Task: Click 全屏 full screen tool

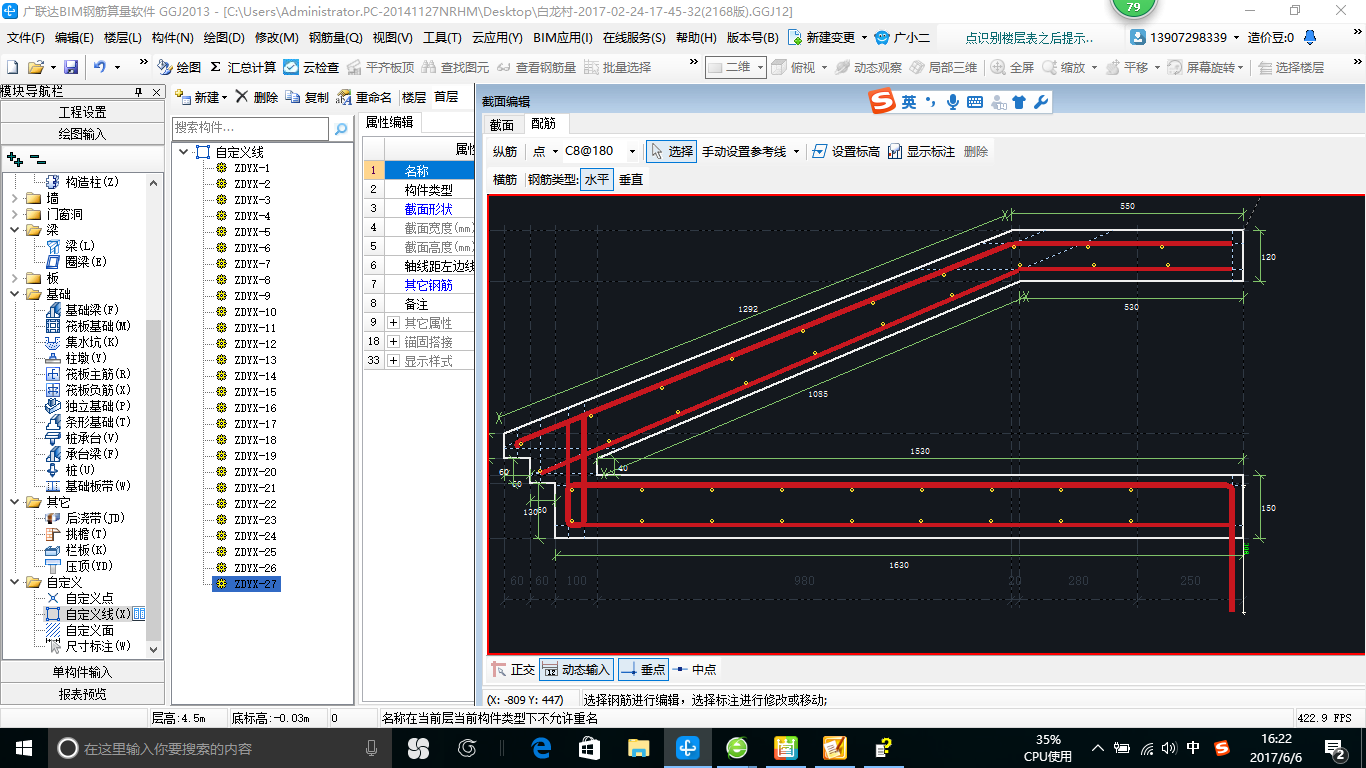Action: 1012,67
